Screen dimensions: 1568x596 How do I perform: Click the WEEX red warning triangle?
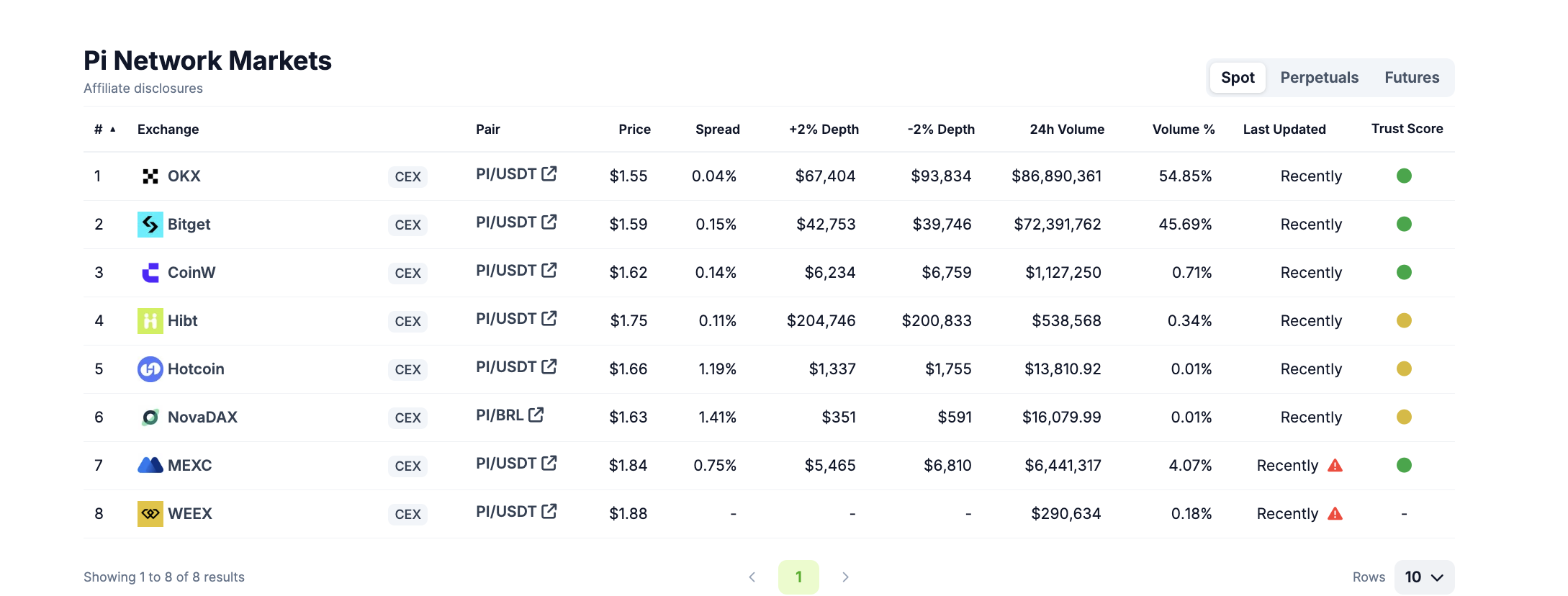point(1335,514)
